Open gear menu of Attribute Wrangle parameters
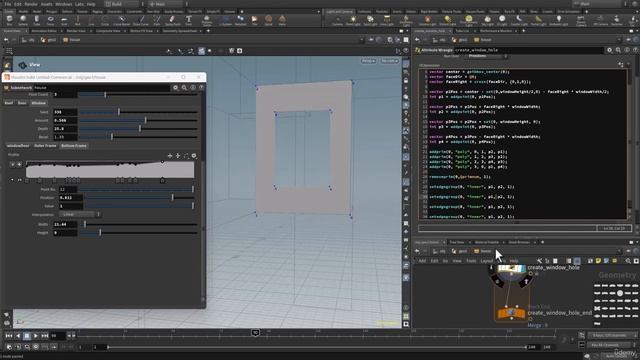Viewport: 640px width, 360px height. (609, 50)
